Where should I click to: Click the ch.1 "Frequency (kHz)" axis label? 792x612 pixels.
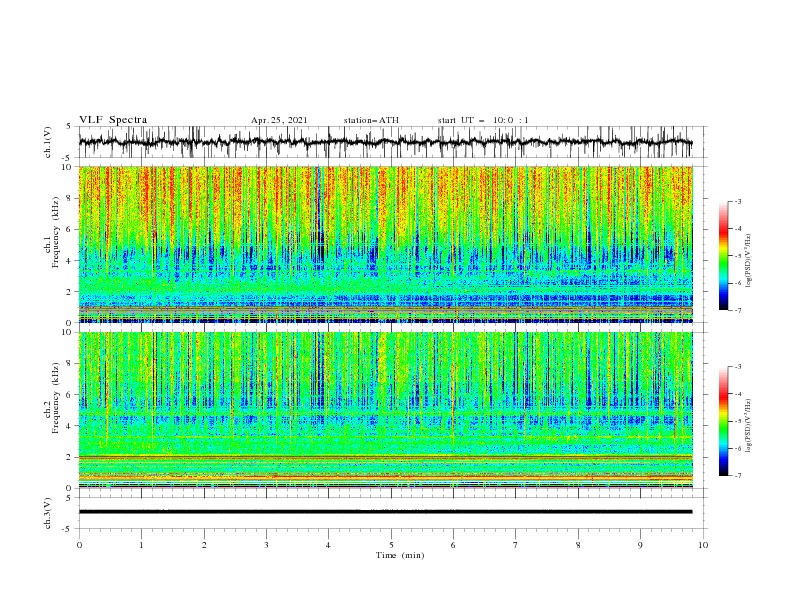[x=56, y=232]
